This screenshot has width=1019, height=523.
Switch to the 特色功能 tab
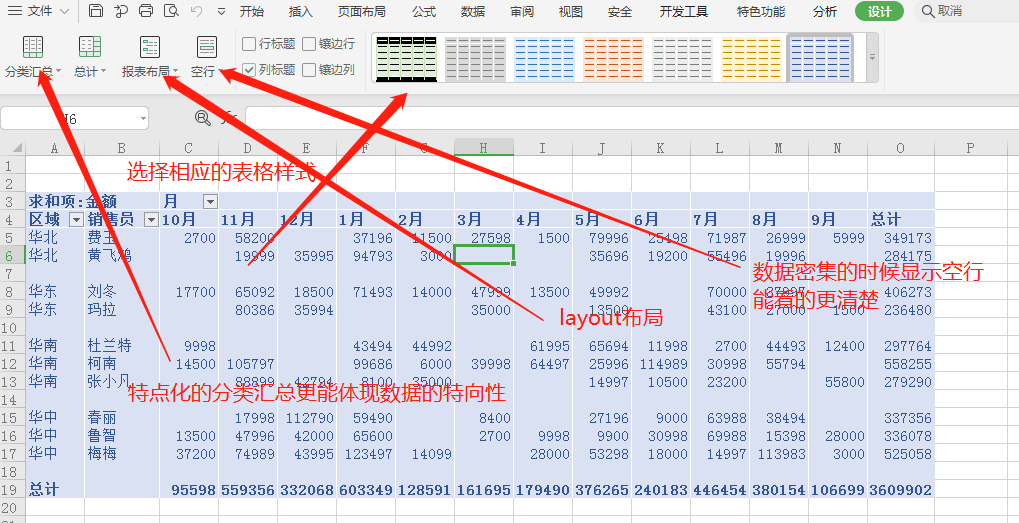tap(761, 12)
